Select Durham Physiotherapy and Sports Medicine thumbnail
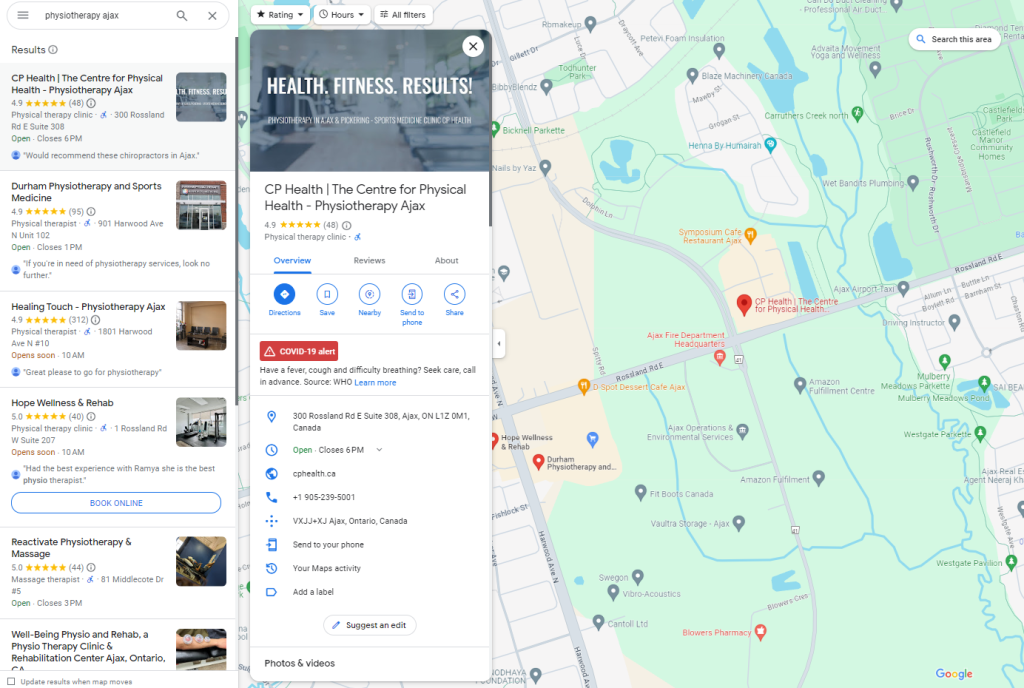 click(x=201, y=205)
